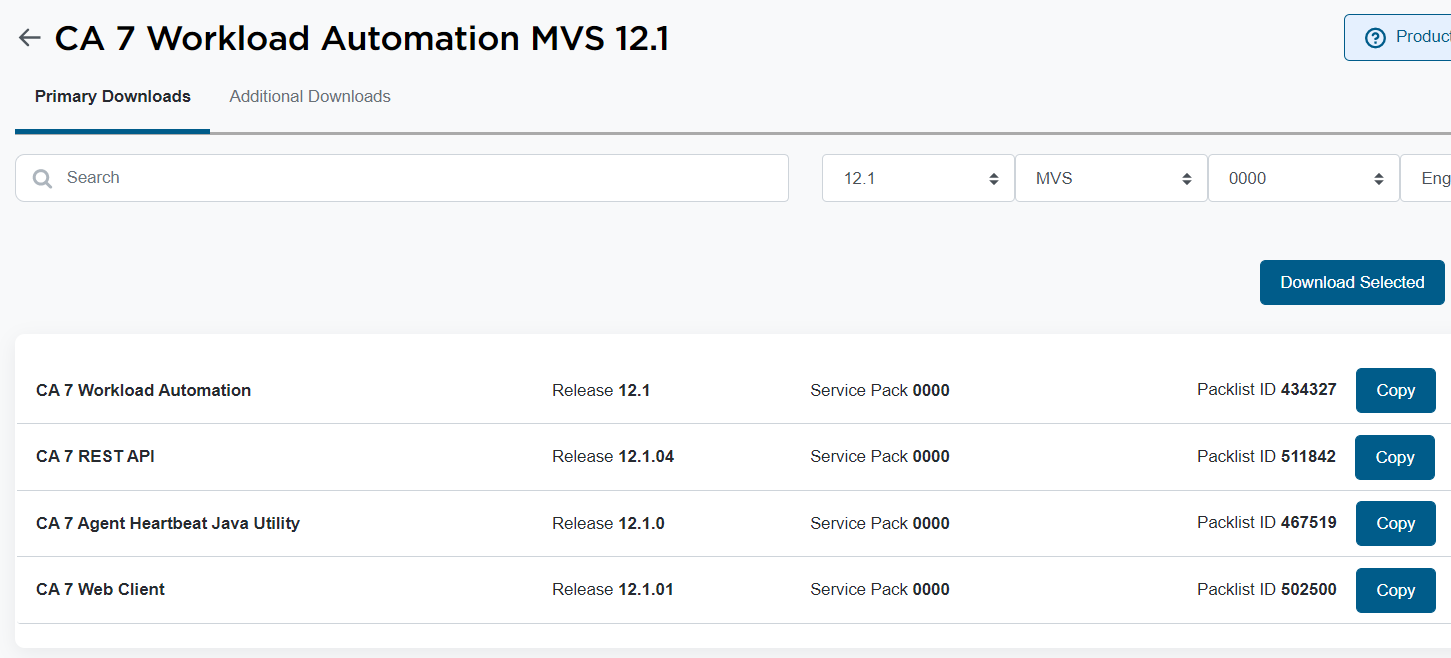
Task: Click Copy for CA 7 REST API
Action: tap(1394, 457)
